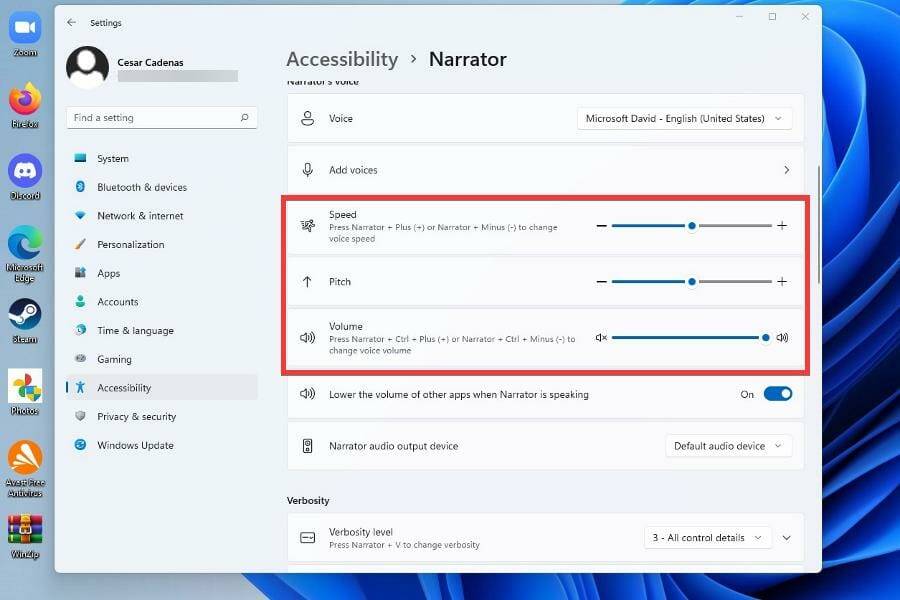
Task: Select the Voice icon next to voice setting
Action: (x=307, y=118)
